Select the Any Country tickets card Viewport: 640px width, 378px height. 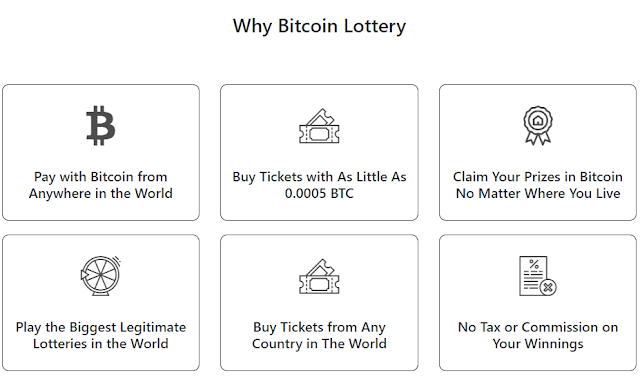click(x=319, y=302)
